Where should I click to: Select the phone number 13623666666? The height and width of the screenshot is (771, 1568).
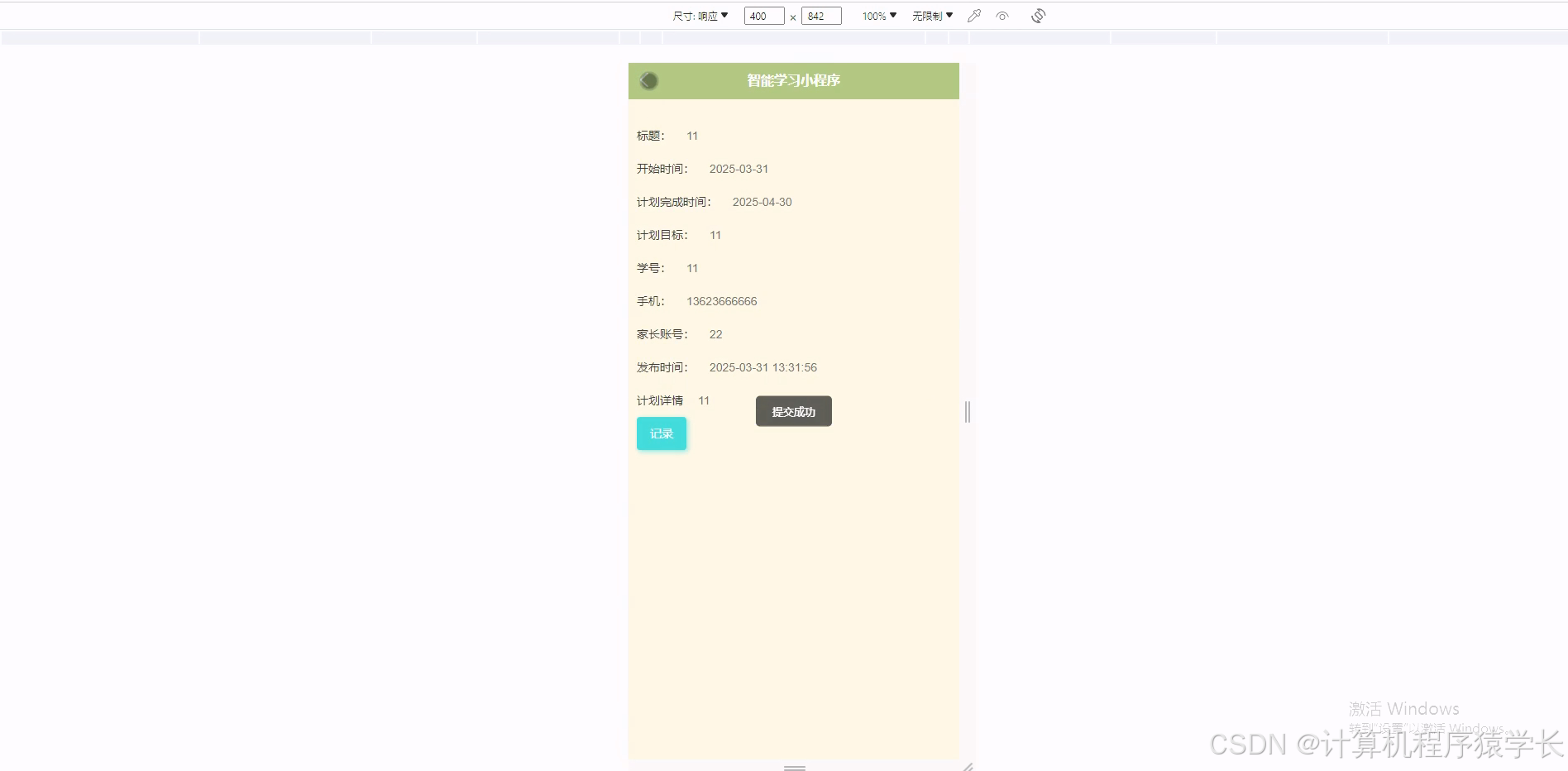click(x=721, y=301)
